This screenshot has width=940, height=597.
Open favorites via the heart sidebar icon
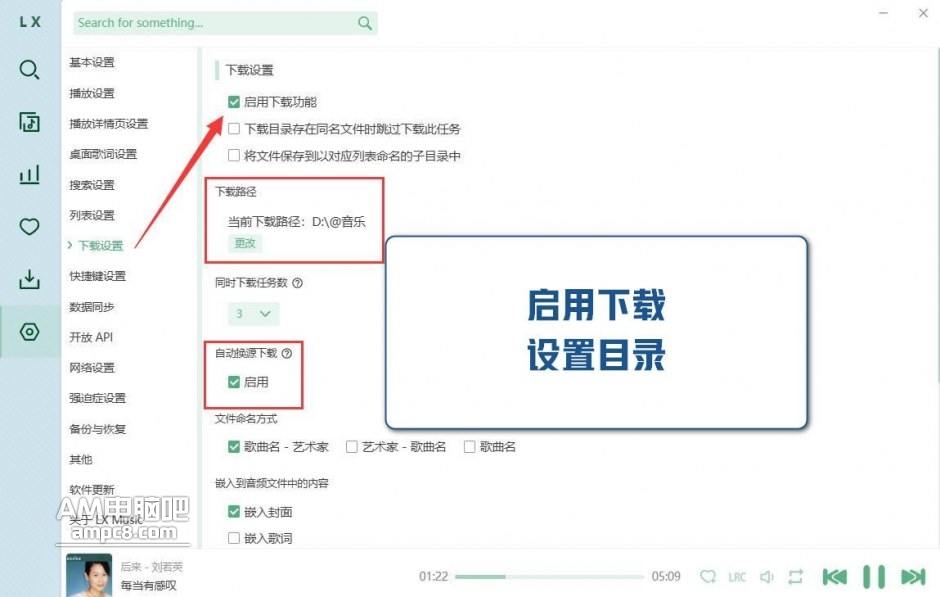point(30,227)
